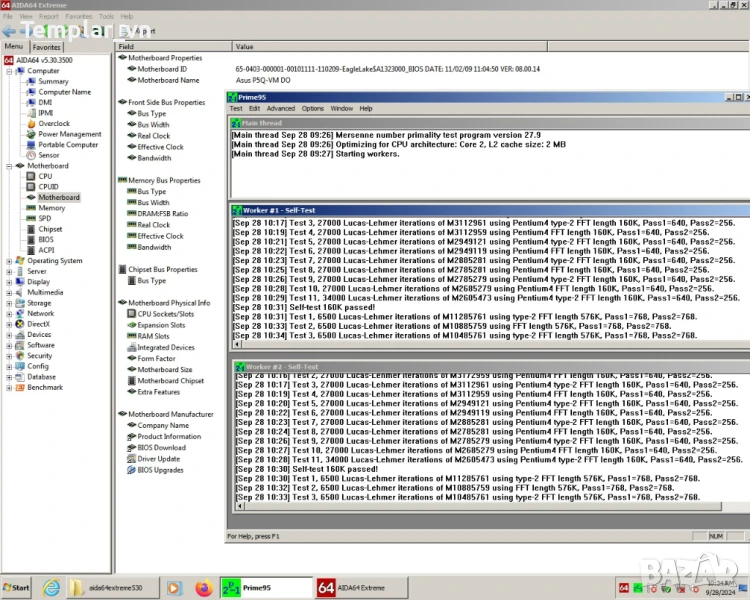Screen dimensions: 750x600
Task: Click the Overclock item in sidebar
Action: point(53,124)
